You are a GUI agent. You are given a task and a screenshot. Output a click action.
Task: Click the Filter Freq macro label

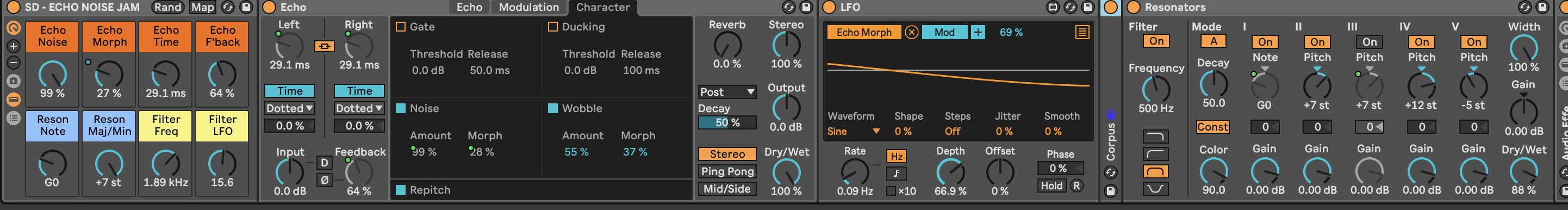(x=166, y=125)
